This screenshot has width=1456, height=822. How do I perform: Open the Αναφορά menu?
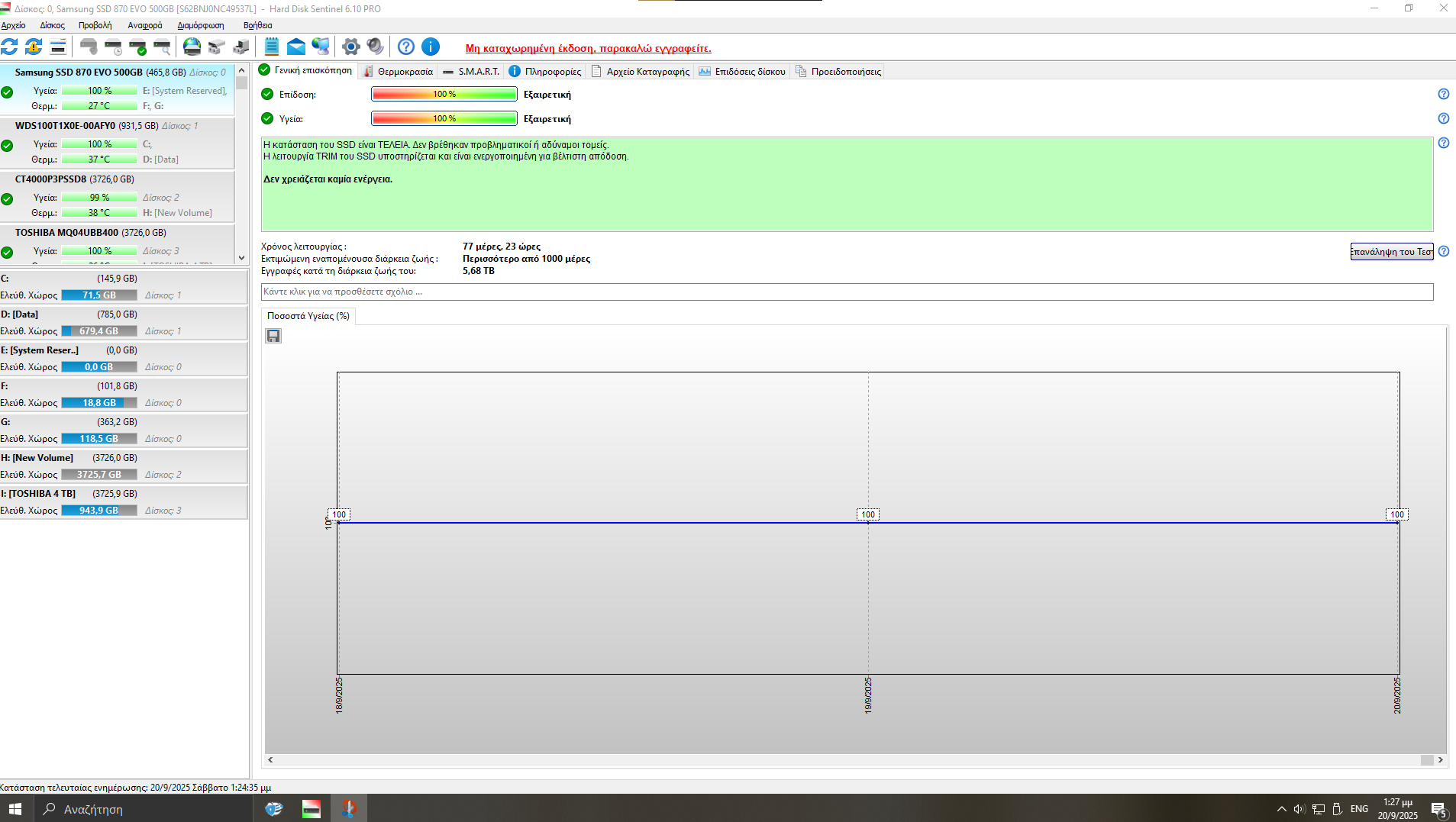pos(145,25)
